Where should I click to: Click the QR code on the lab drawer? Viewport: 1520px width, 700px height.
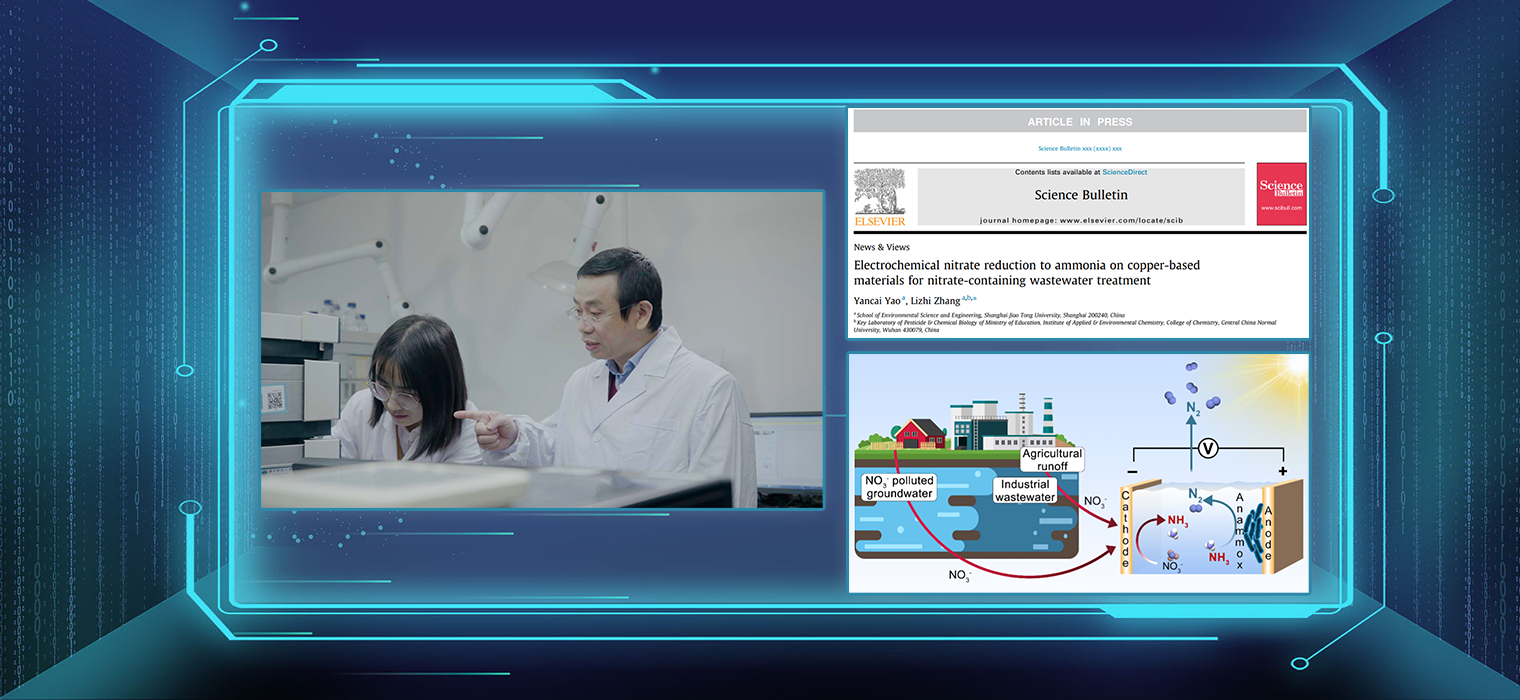click(273, 402)
